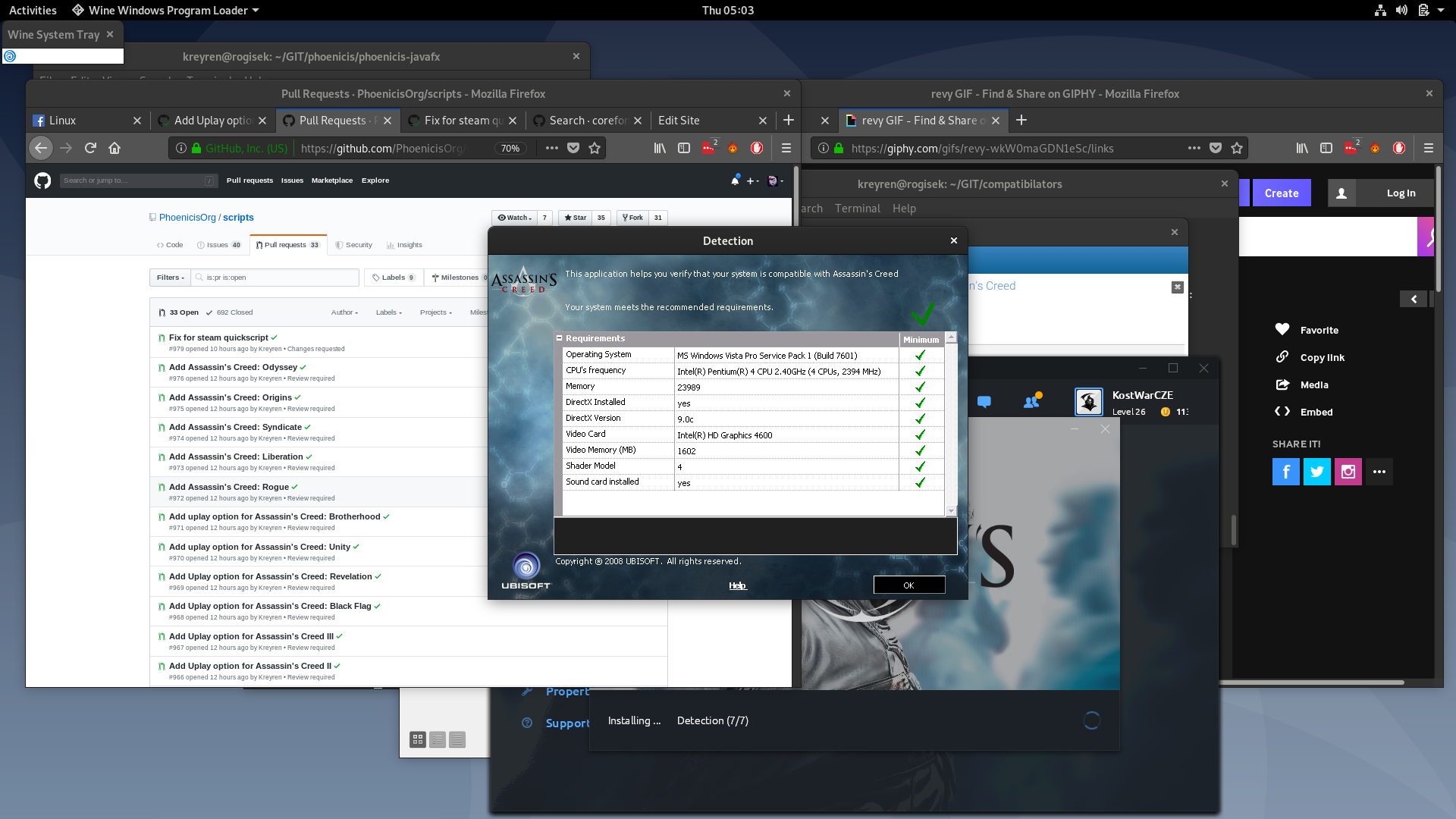Open Activities overview
Image resolution: width=1456 pixels, height=819 pixels.
click(33, 10)
